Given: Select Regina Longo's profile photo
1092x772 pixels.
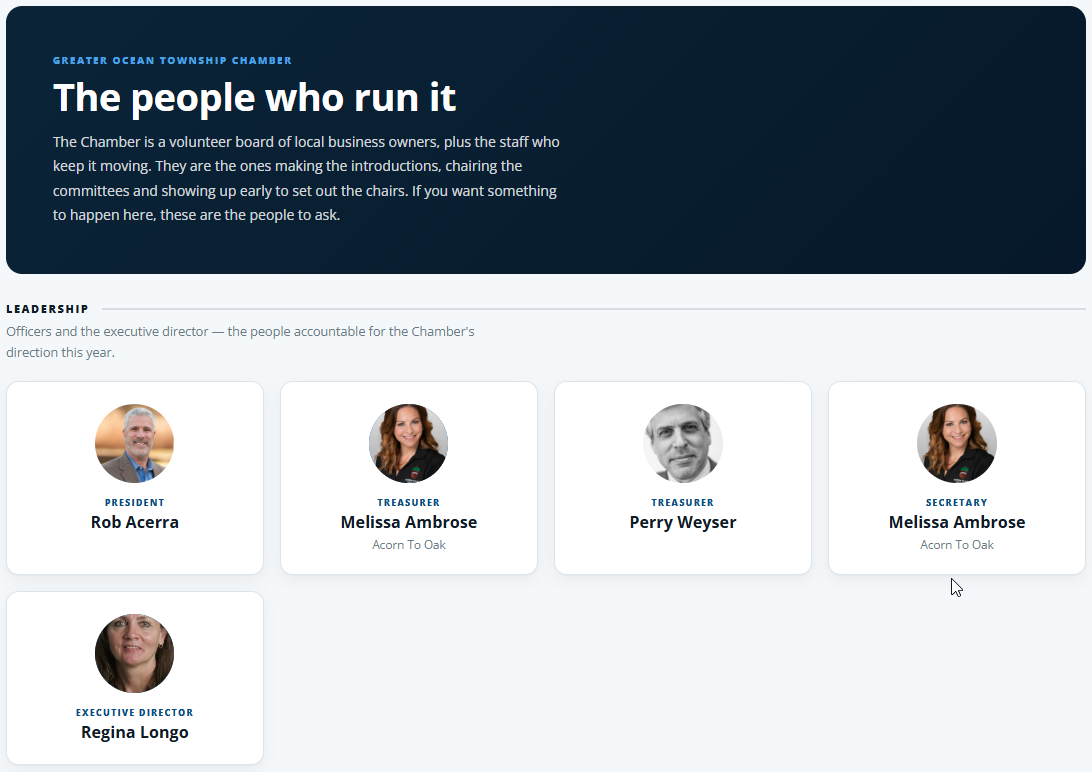Looking at the screenshot, I should [134, 654].
